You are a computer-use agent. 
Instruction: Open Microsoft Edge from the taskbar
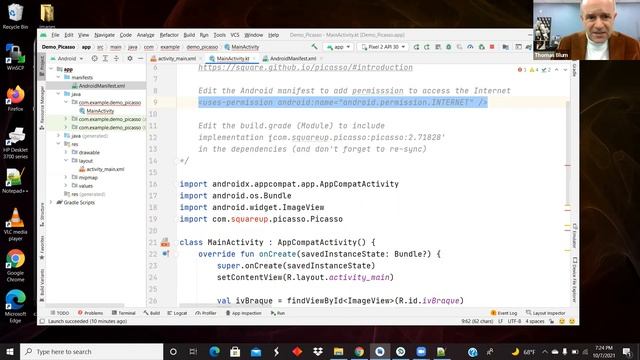[214, 351]
